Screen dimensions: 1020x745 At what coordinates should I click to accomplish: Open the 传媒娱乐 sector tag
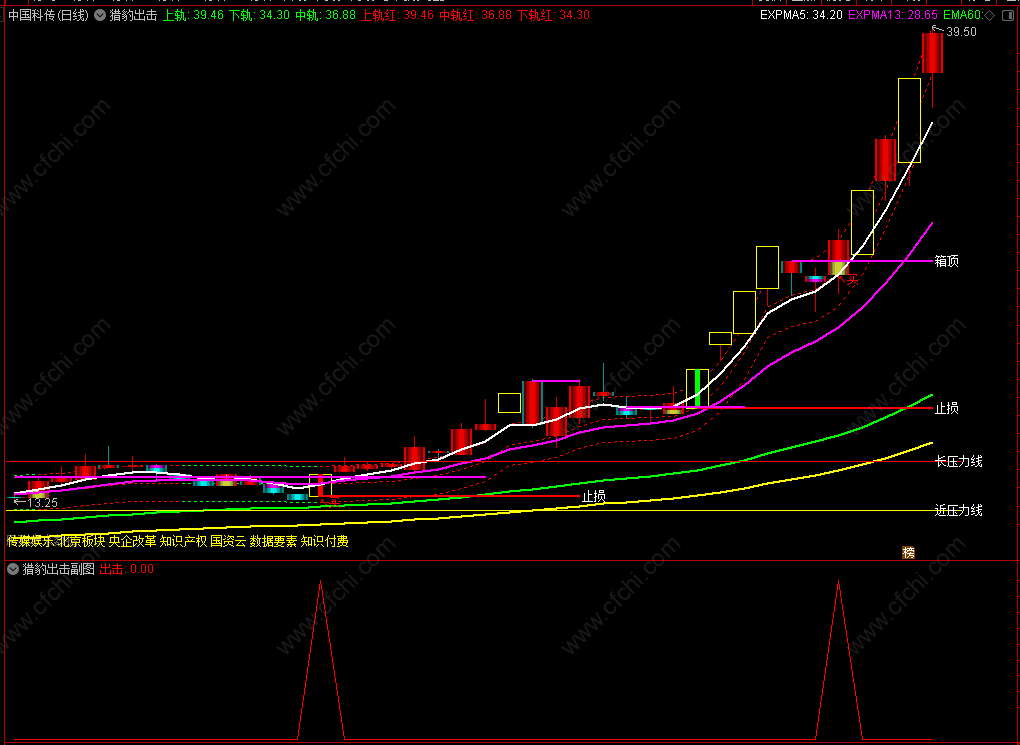click(31, 541)
